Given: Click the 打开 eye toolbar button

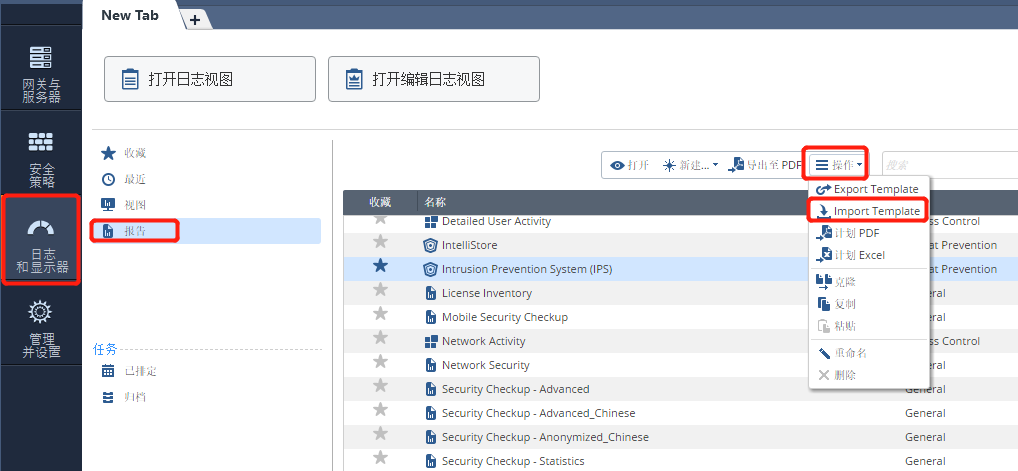Looking at the screenshot, I should click(630, 166).
